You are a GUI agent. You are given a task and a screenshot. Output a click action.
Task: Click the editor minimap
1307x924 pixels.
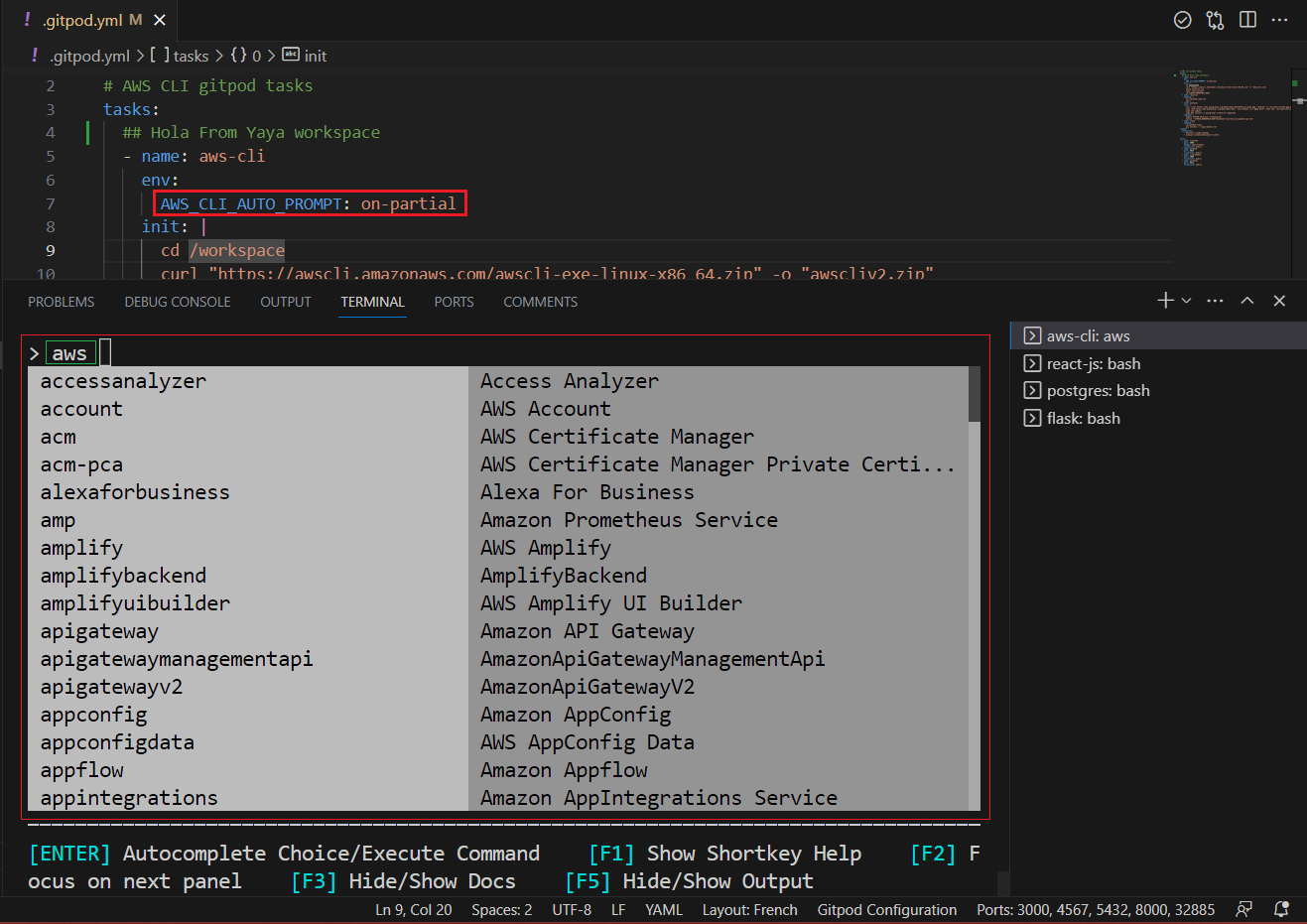click(1231, 175)
